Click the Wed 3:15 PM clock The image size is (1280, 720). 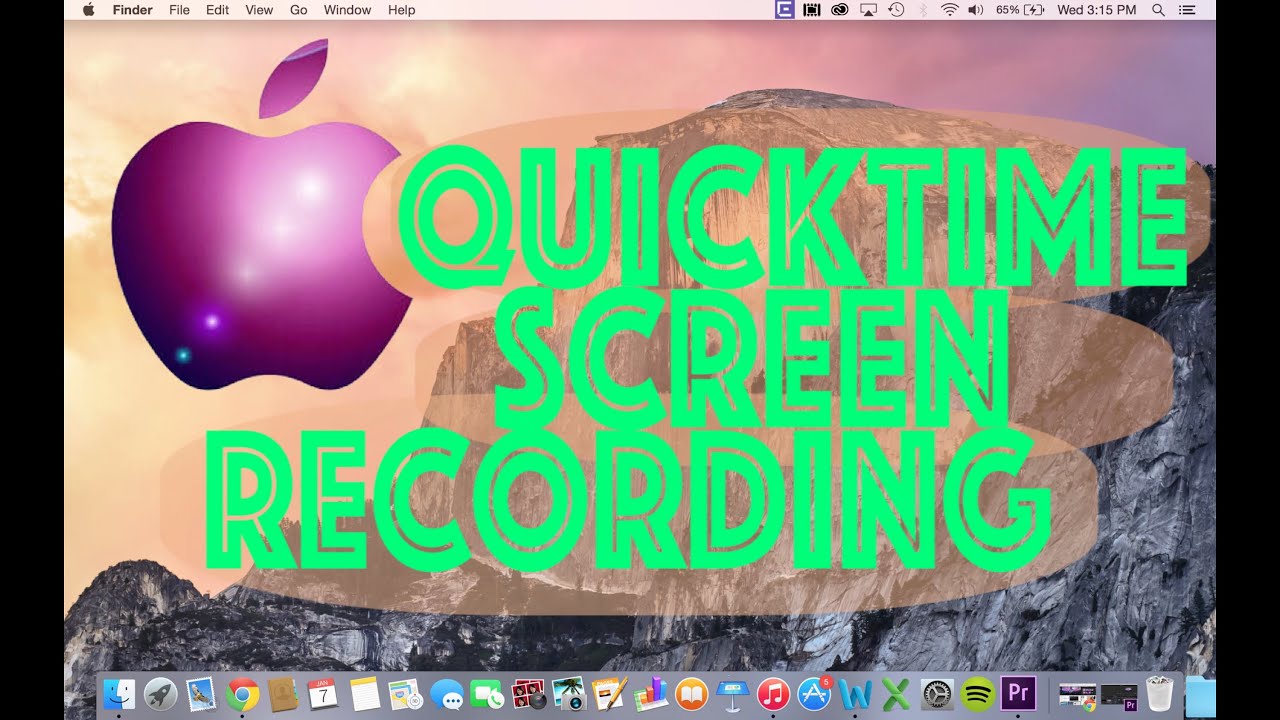coord(1097,10)
